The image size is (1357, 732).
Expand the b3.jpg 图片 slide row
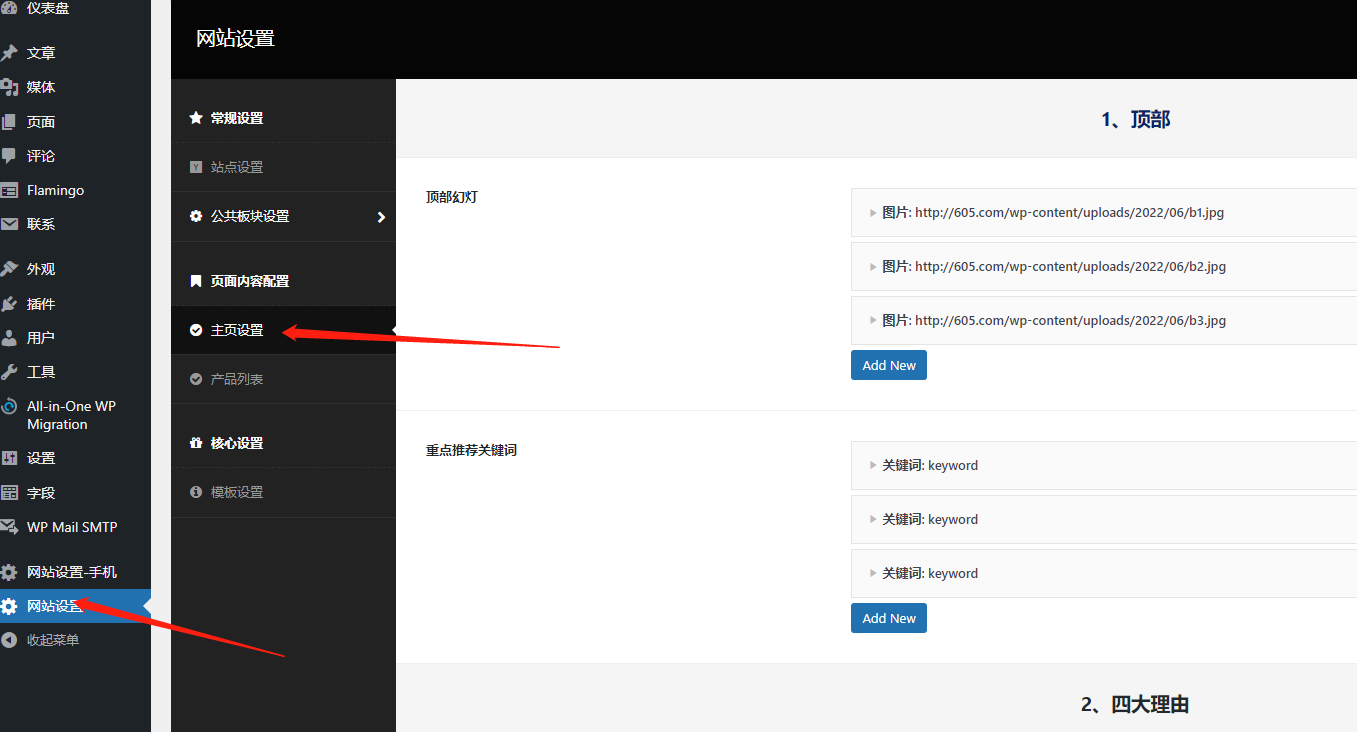[x=1050, y=321]
